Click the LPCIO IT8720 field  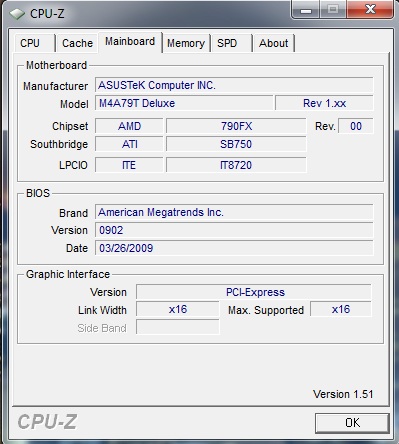(x=236, y=165)
